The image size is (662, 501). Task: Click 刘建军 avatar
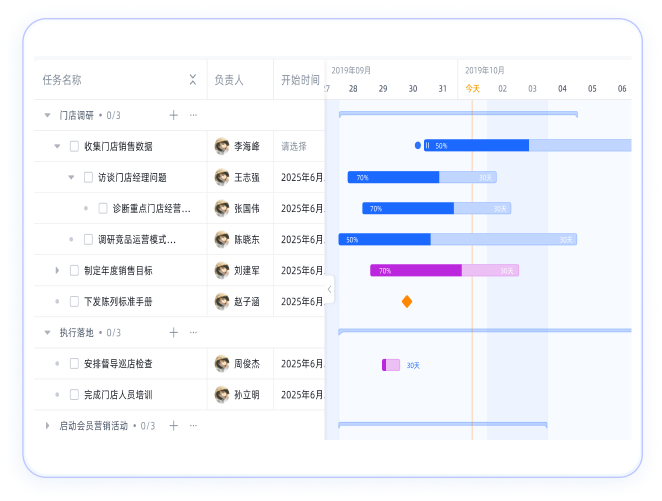tap(222, 270)
